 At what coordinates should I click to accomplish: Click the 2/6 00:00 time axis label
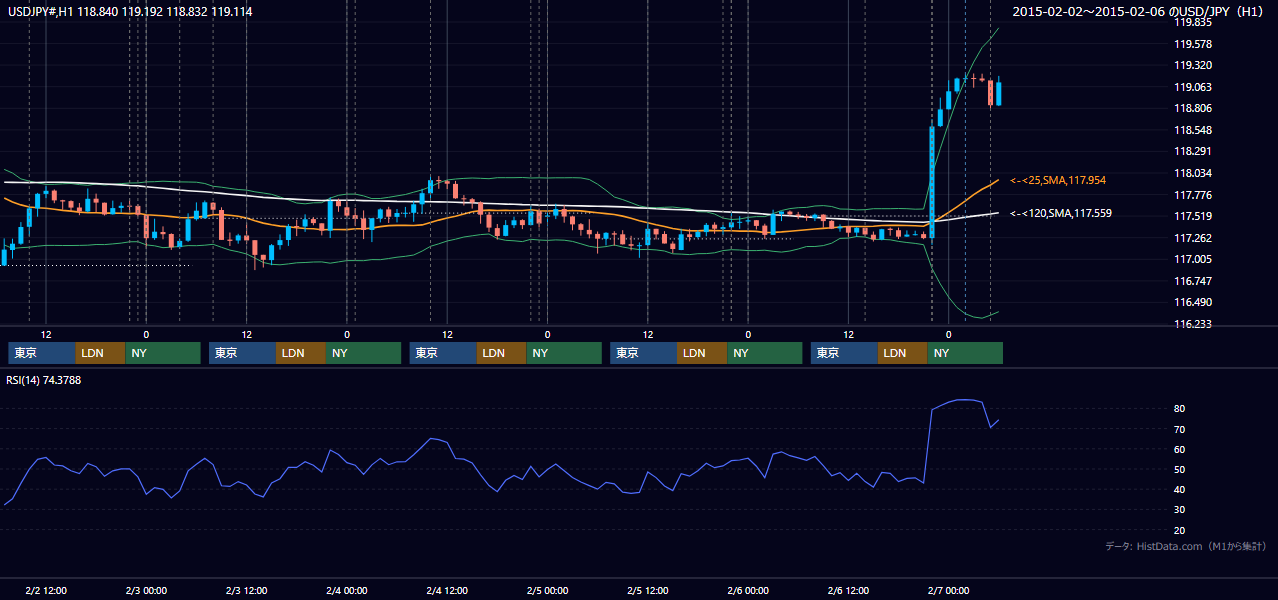pyautogui.click(x=748, y=591)
